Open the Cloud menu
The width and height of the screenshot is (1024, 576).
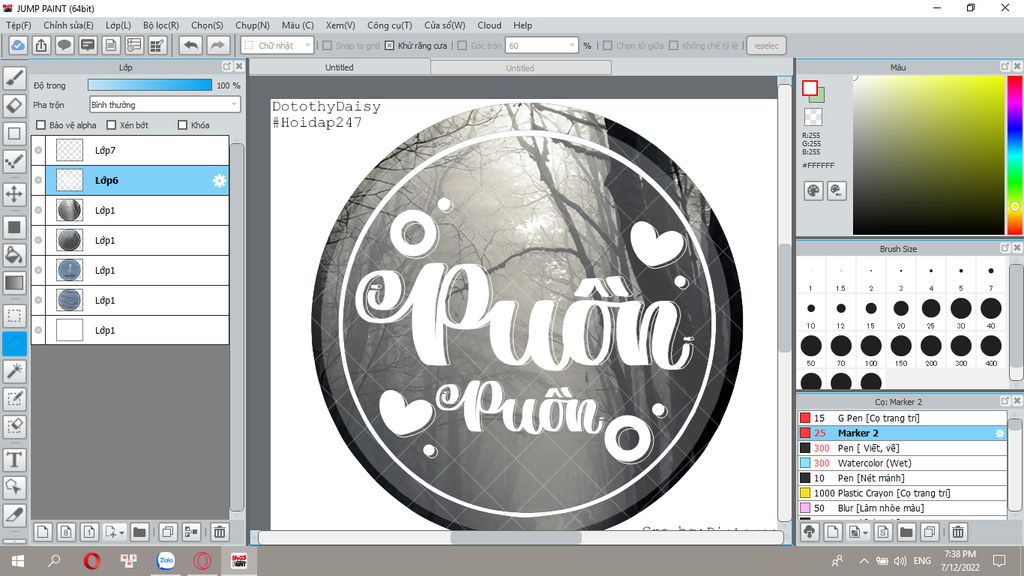(x=489, y=25)
